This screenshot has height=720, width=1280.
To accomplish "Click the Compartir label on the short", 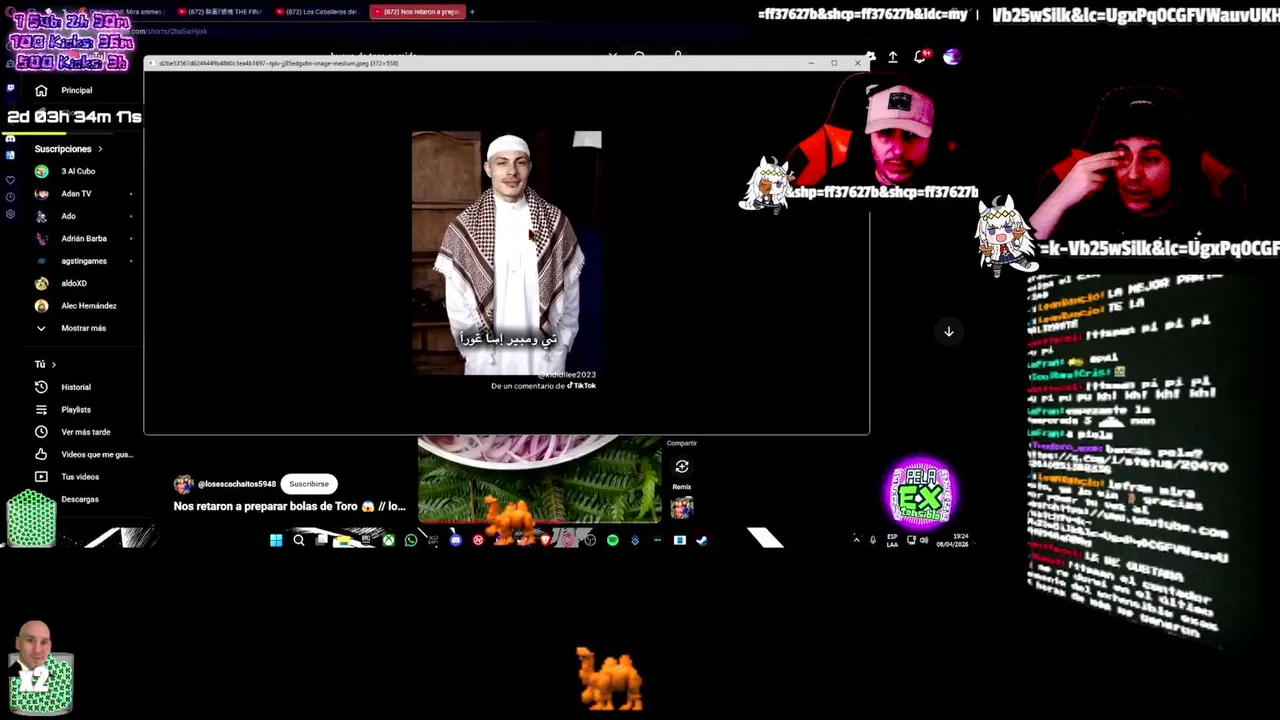I will pyautogui.click(x=682, y=443).
